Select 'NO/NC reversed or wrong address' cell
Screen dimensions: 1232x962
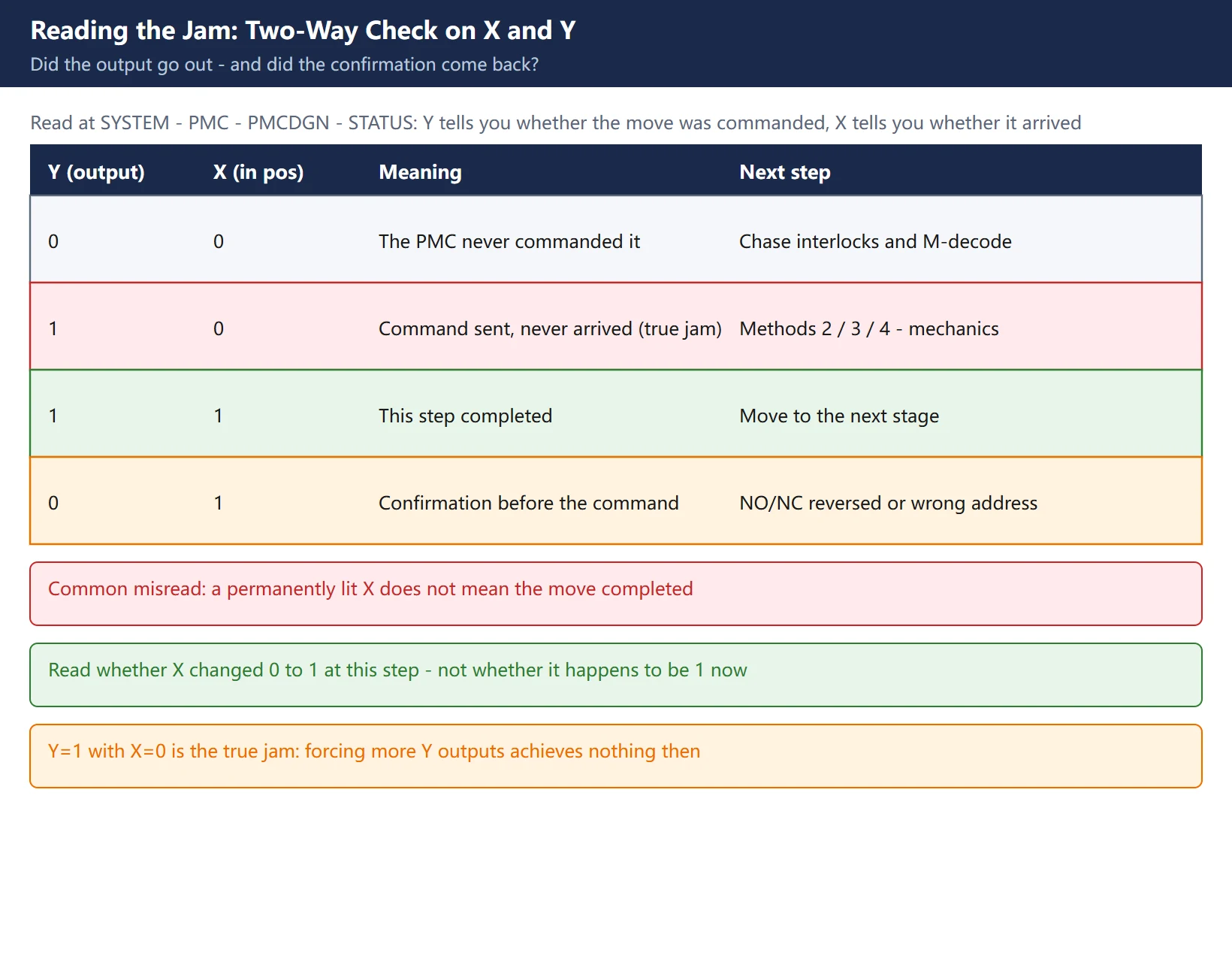(x=888, y=503)
